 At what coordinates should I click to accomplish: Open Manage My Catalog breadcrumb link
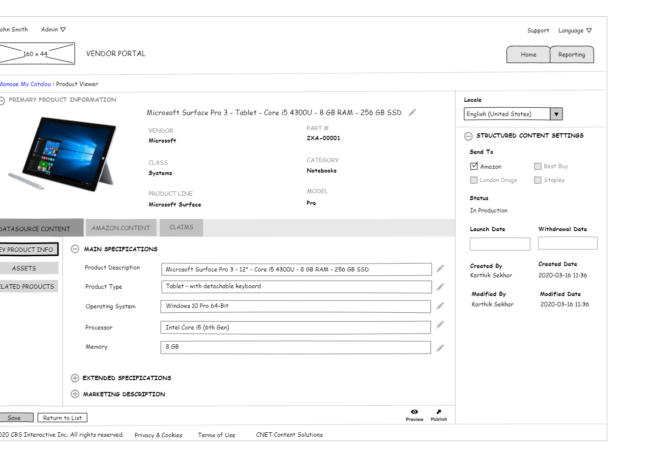pos(25,84)
